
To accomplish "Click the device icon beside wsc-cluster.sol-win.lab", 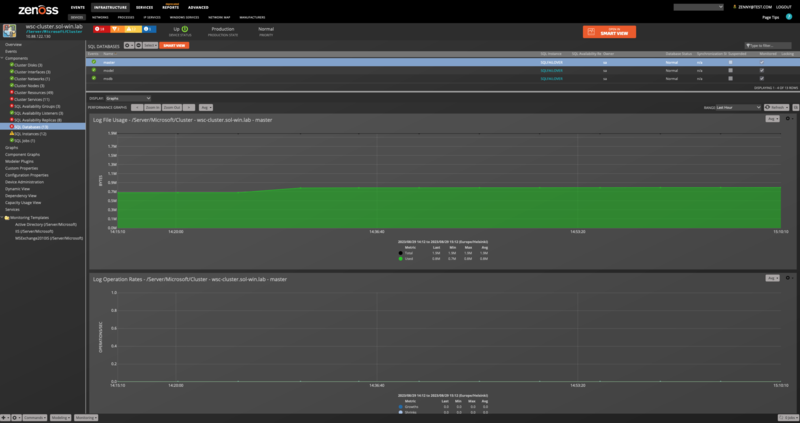I will click(9, 31).
